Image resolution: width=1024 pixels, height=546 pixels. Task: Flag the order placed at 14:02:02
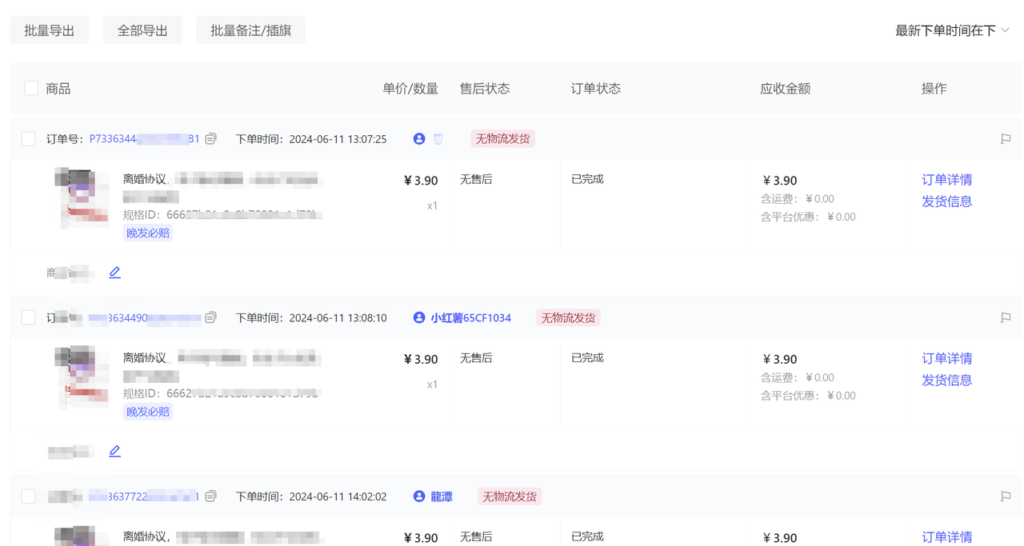pyautogui.click(x=1005, y=496)
